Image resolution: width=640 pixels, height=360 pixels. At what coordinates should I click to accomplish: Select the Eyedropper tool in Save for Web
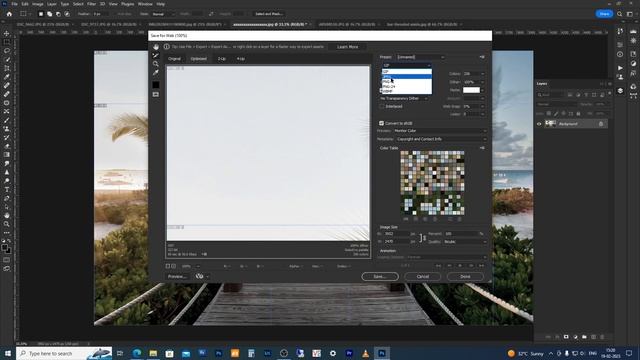pos(156,73)
